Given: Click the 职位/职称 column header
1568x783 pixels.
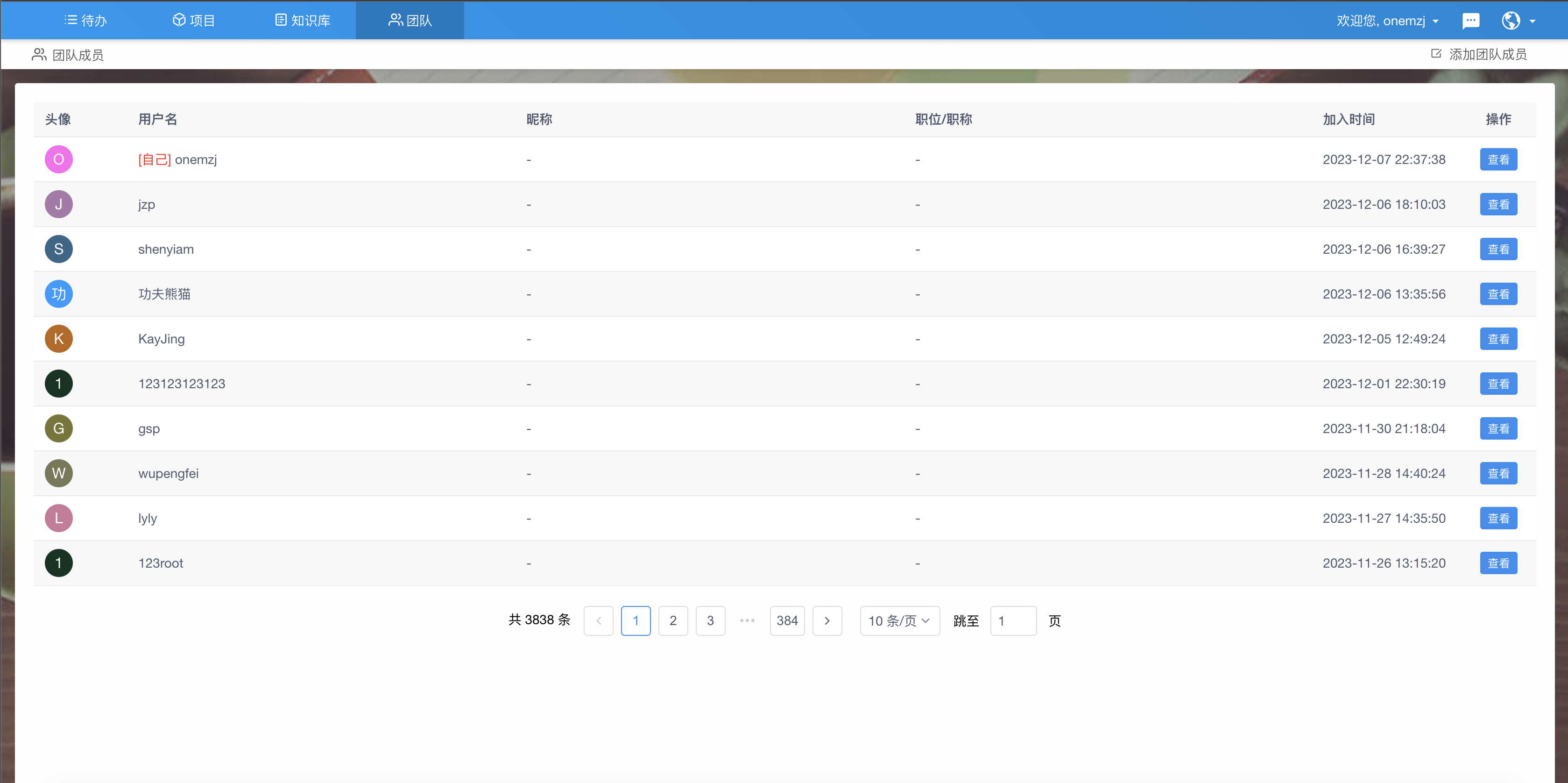Looking at the screenshot, I should (x=944, y=119).
